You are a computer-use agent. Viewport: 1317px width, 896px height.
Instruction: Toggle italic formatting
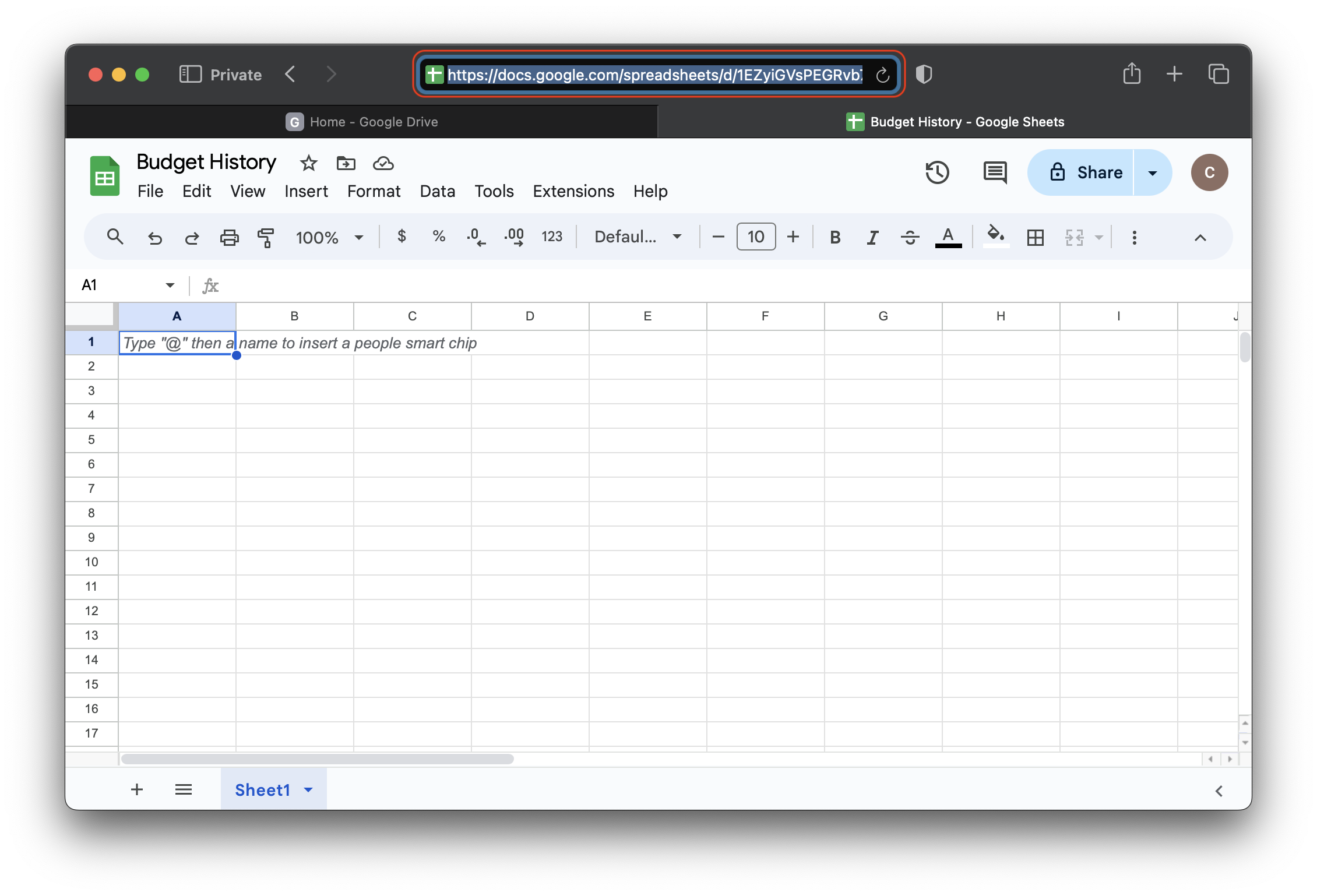(x=872, y=237)
